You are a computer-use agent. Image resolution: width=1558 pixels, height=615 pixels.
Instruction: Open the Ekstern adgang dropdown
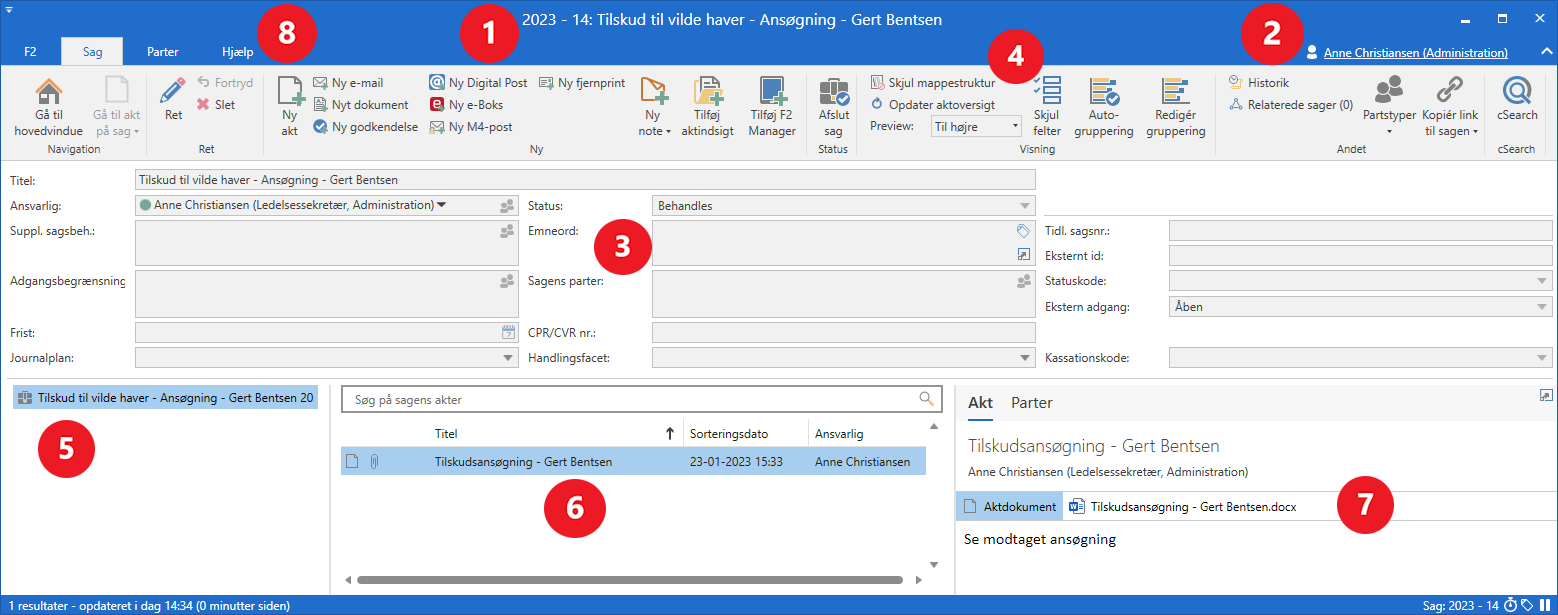1541,307
